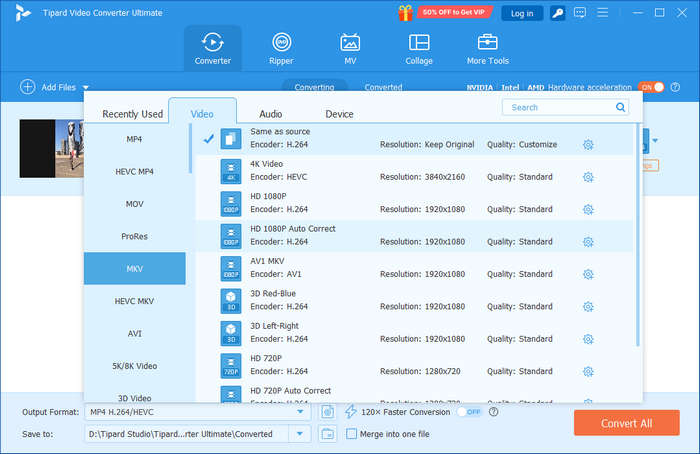Click 50% OFF to Get VIP banner
Image resolution: width=700 pixels, height=454 pixels.
coord(454,12)
